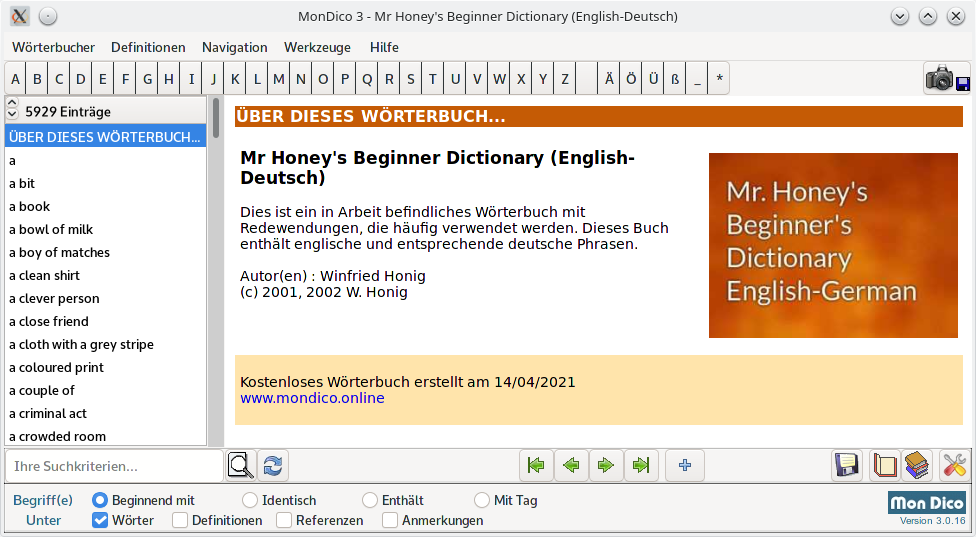Select the 'Enthält' radio button
This screenshot has width=976, height=537.
pos(370,500)
